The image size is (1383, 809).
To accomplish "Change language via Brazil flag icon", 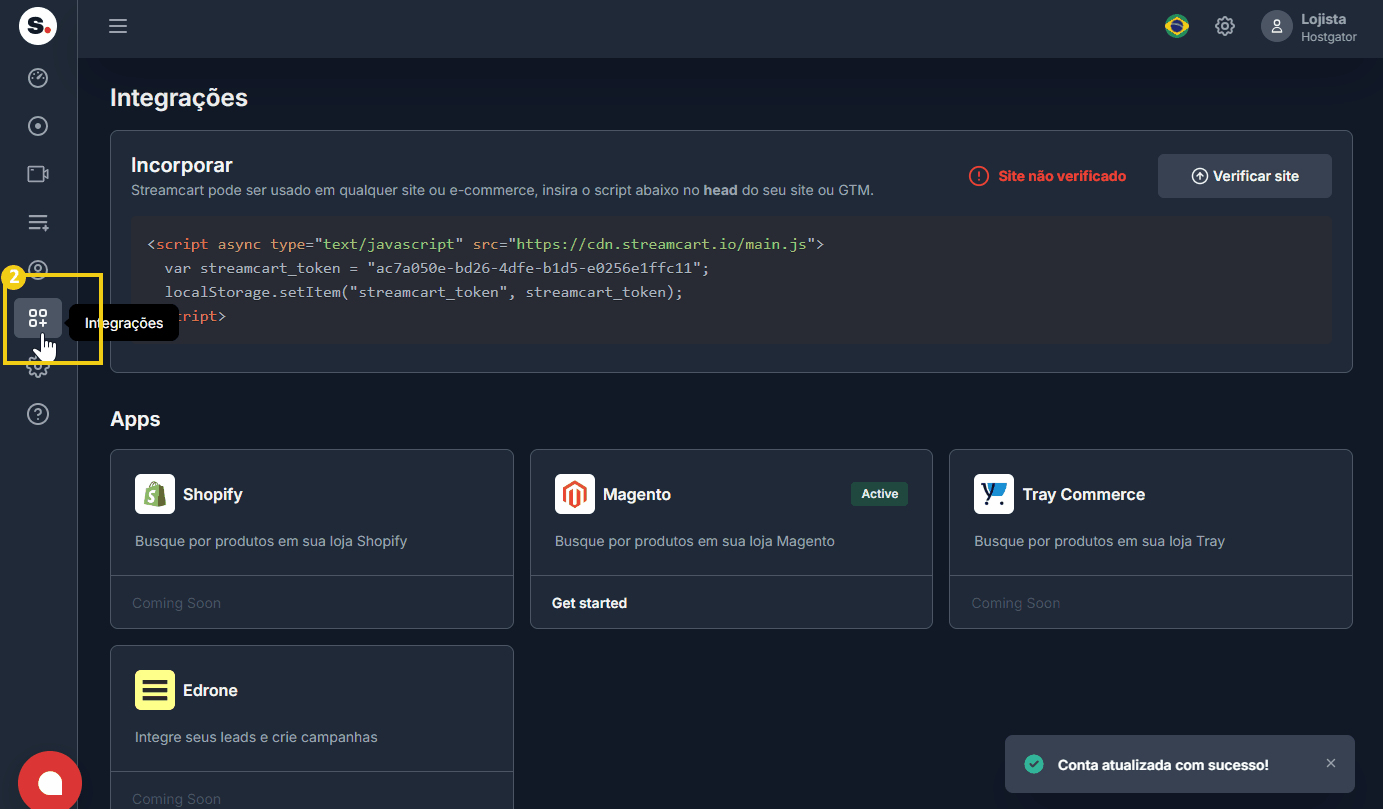I will [1177, 26].
